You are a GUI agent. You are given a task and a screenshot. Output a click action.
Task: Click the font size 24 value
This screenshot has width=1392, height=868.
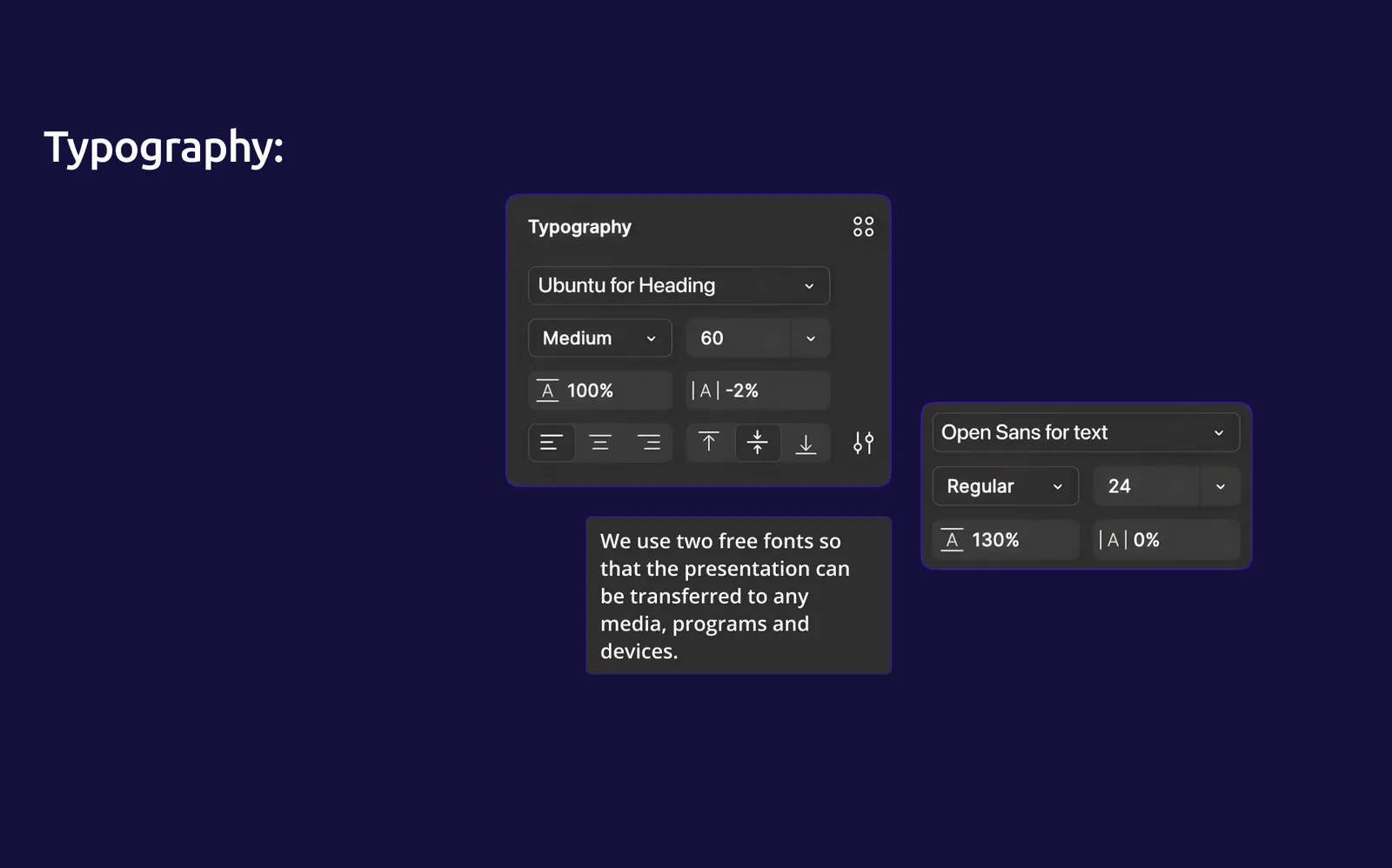(1120, 486)
